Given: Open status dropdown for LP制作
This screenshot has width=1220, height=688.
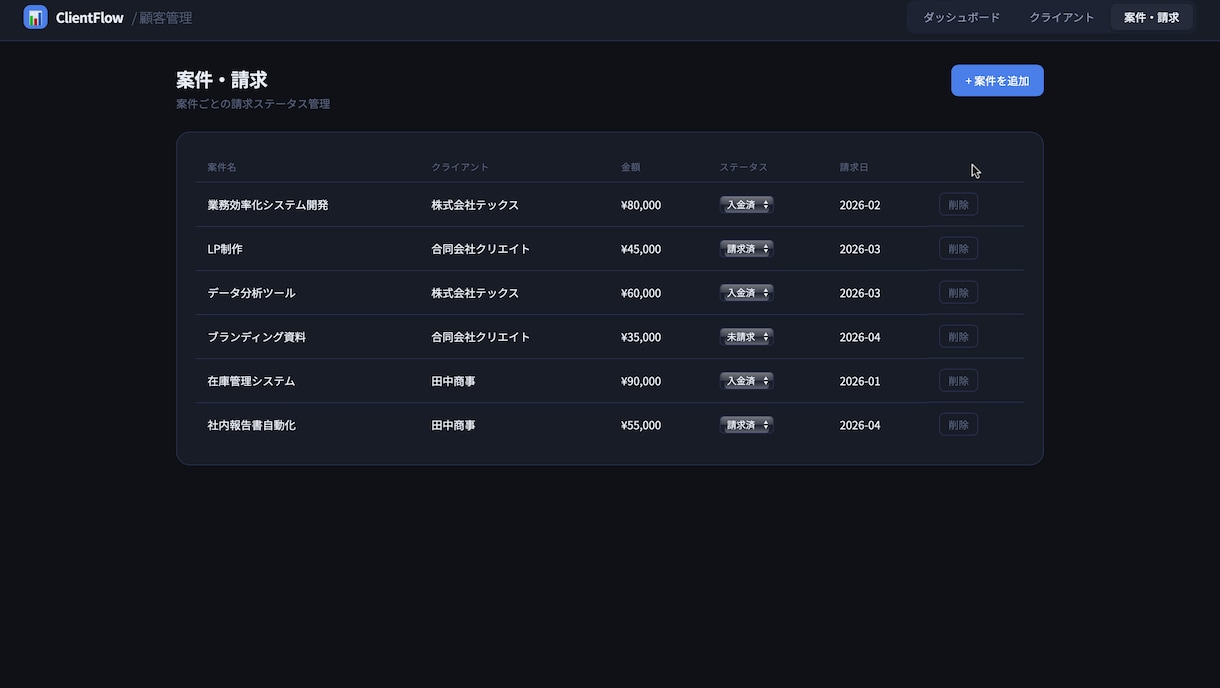Looking at the screenshot, I should coord(746,249).
